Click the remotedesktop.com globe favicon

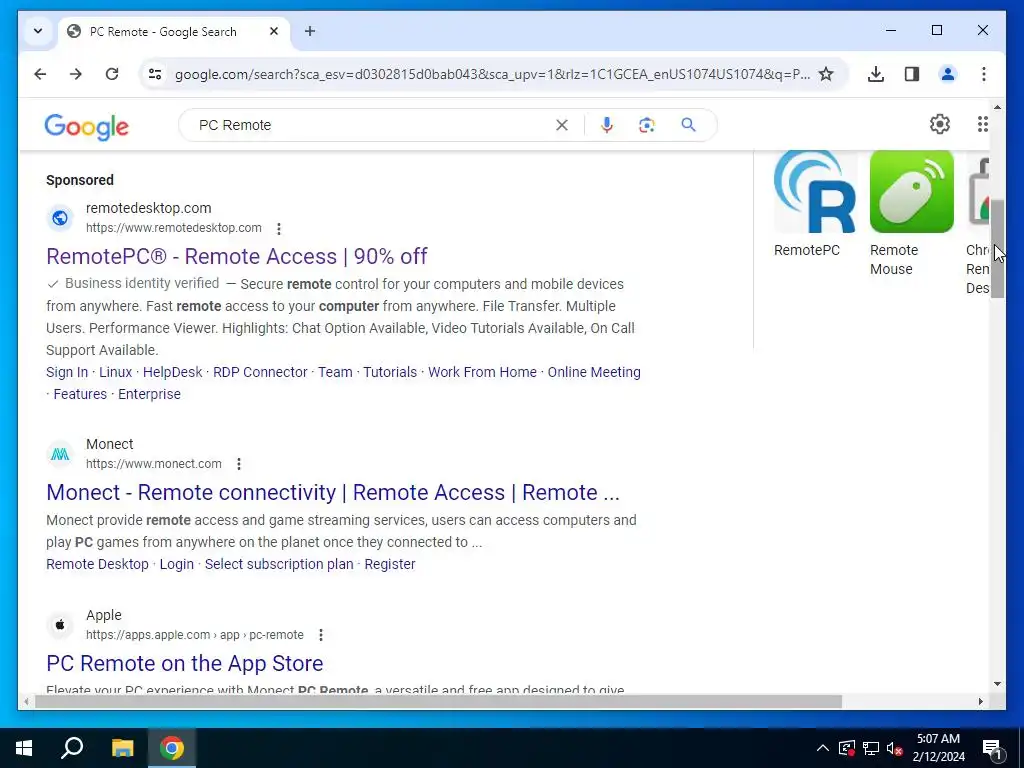tap(59, 218)
